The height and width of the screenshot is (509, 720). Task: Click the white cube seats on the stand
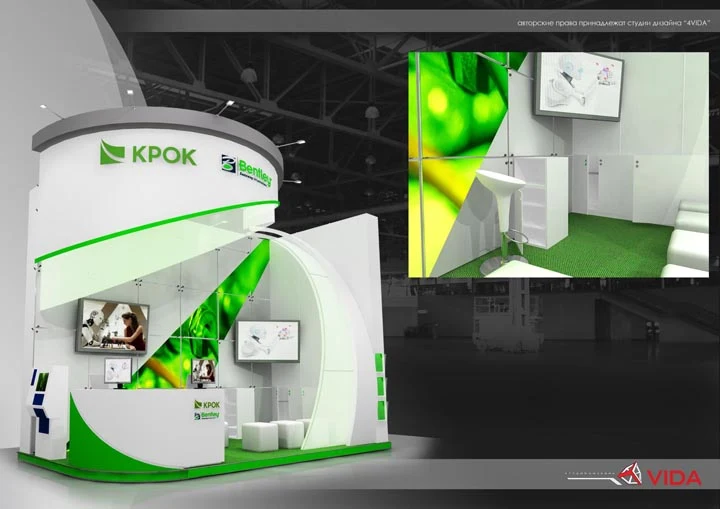coord(276,434)
